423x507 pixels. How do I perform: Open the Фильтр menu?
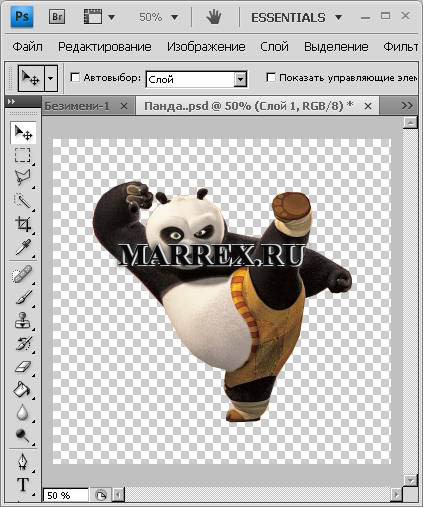coord(401,47)
